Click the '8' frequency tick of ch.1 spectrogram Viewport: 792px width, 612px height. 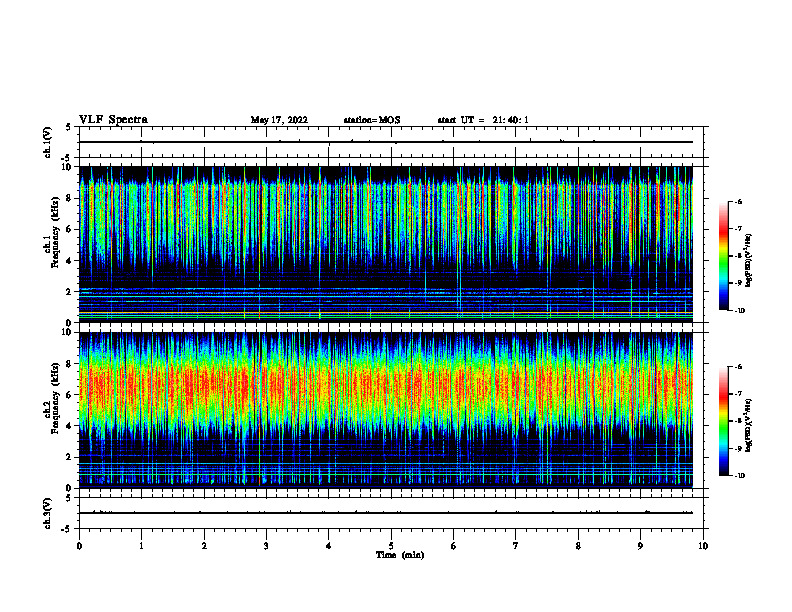[69, 198]
